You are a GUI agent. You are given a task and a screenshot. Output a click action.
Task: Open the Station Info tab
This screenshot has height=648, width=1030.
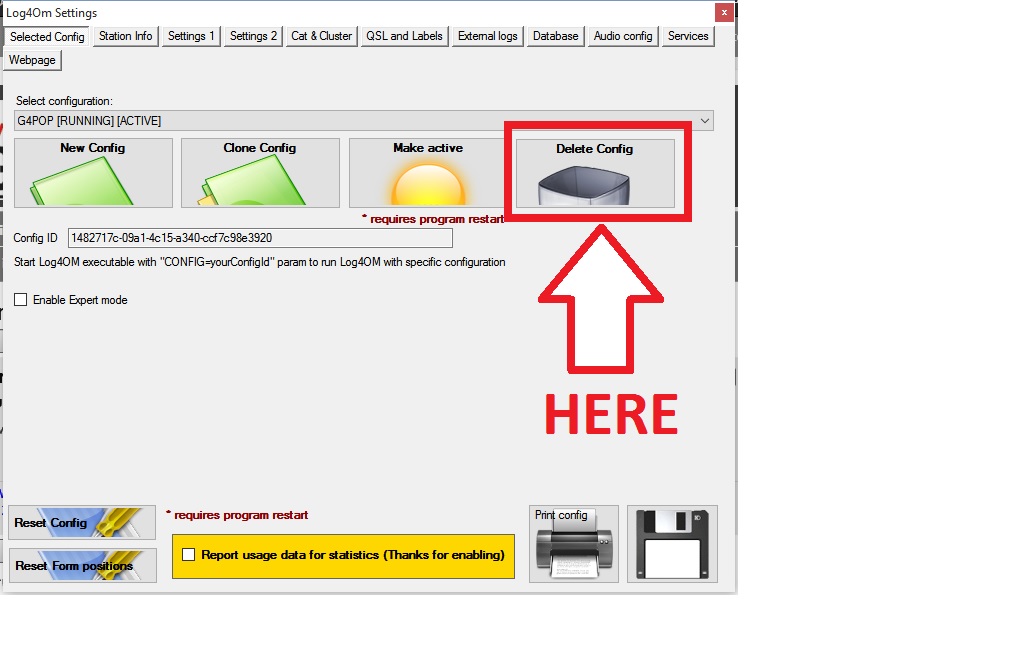(125, 36)
